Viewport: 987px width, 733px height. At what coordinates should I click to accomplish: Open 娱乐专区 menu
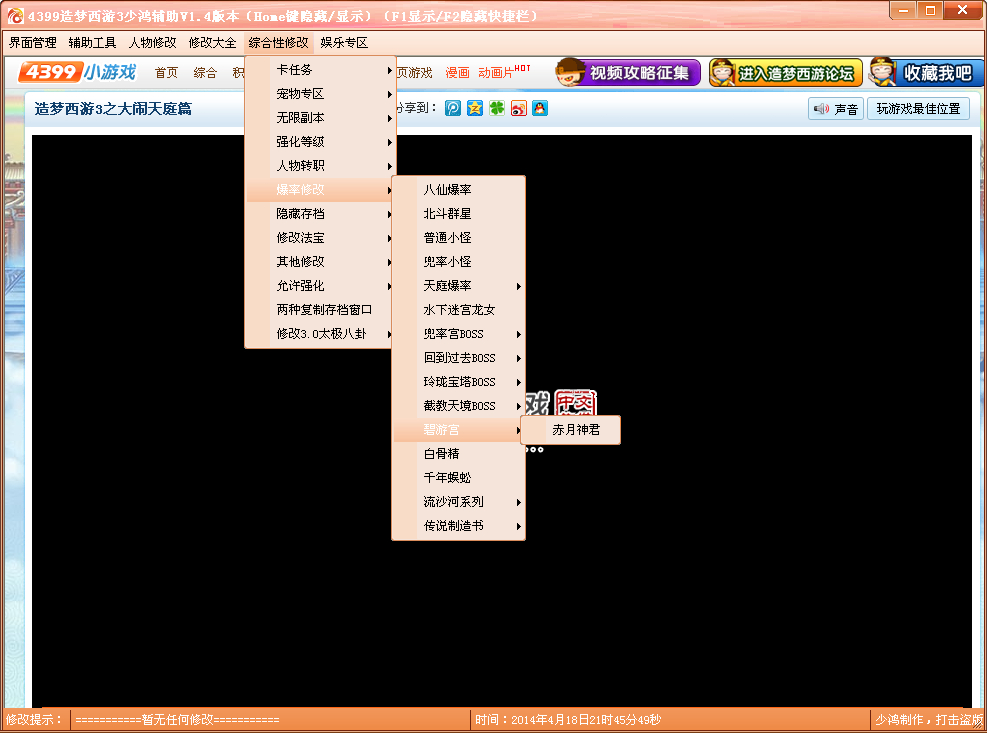tap(344, 43)
